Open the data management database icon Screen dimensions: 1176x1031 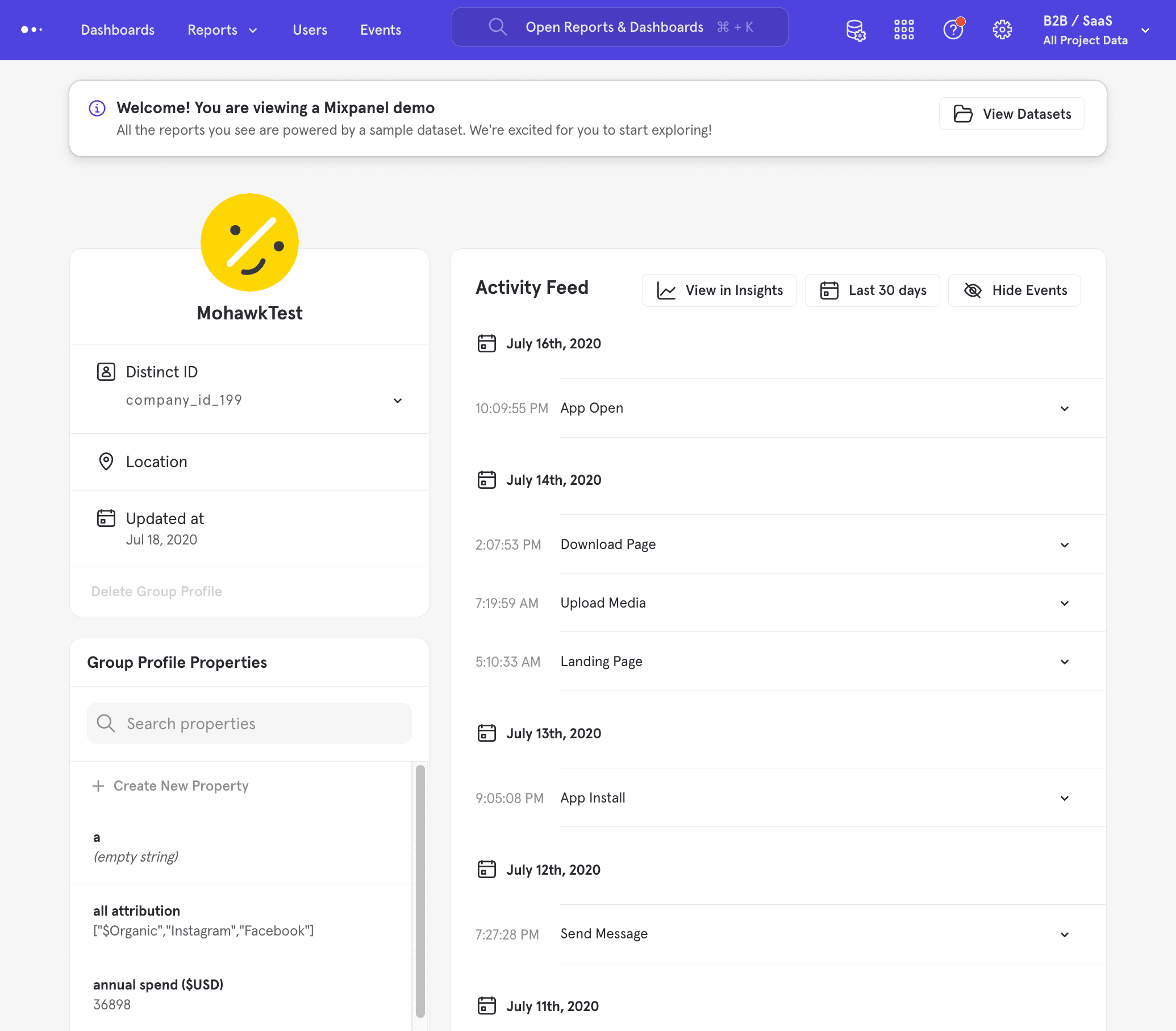point(856,30)
